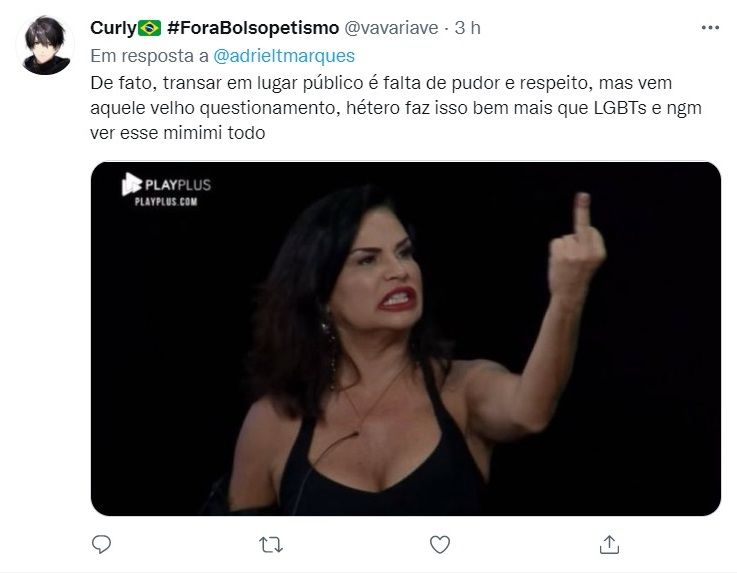The height and width of the screenshot is (573, 737).
Task: Click the tweet text body
Action: 396,108
